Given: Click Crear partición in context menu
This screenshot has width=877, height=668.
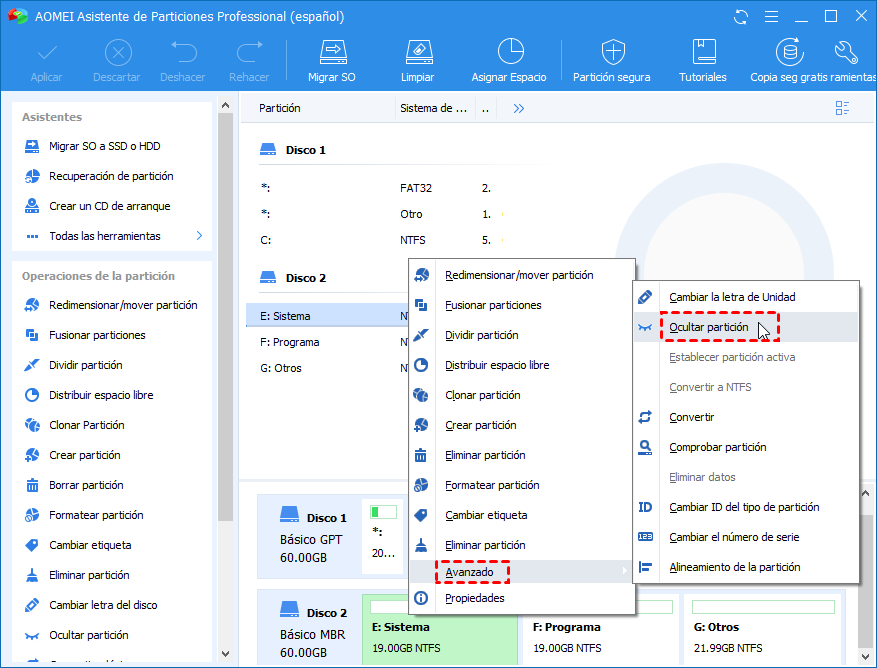Looking at the screenshot, I should tap(521, 425).
